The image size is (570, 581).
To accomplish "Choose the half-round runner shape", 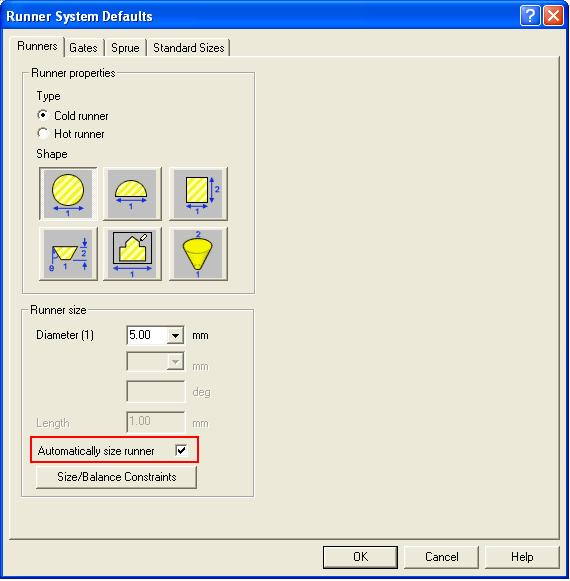I will 132,194.
